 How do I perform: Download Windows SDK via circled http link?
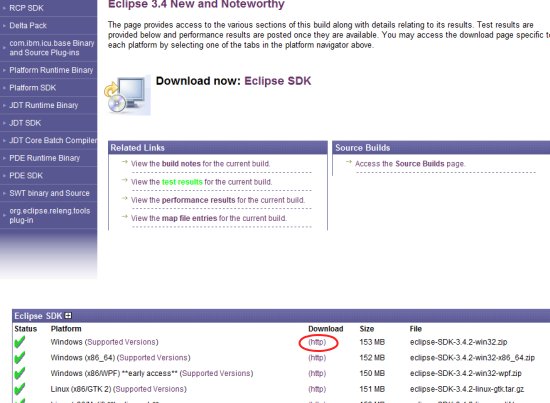(x=317, y=342)
